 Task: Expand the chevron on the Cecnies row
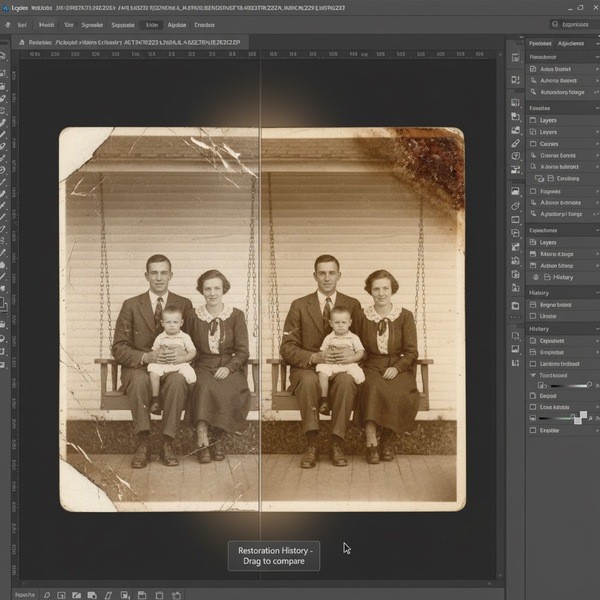(x=597, y=144)
